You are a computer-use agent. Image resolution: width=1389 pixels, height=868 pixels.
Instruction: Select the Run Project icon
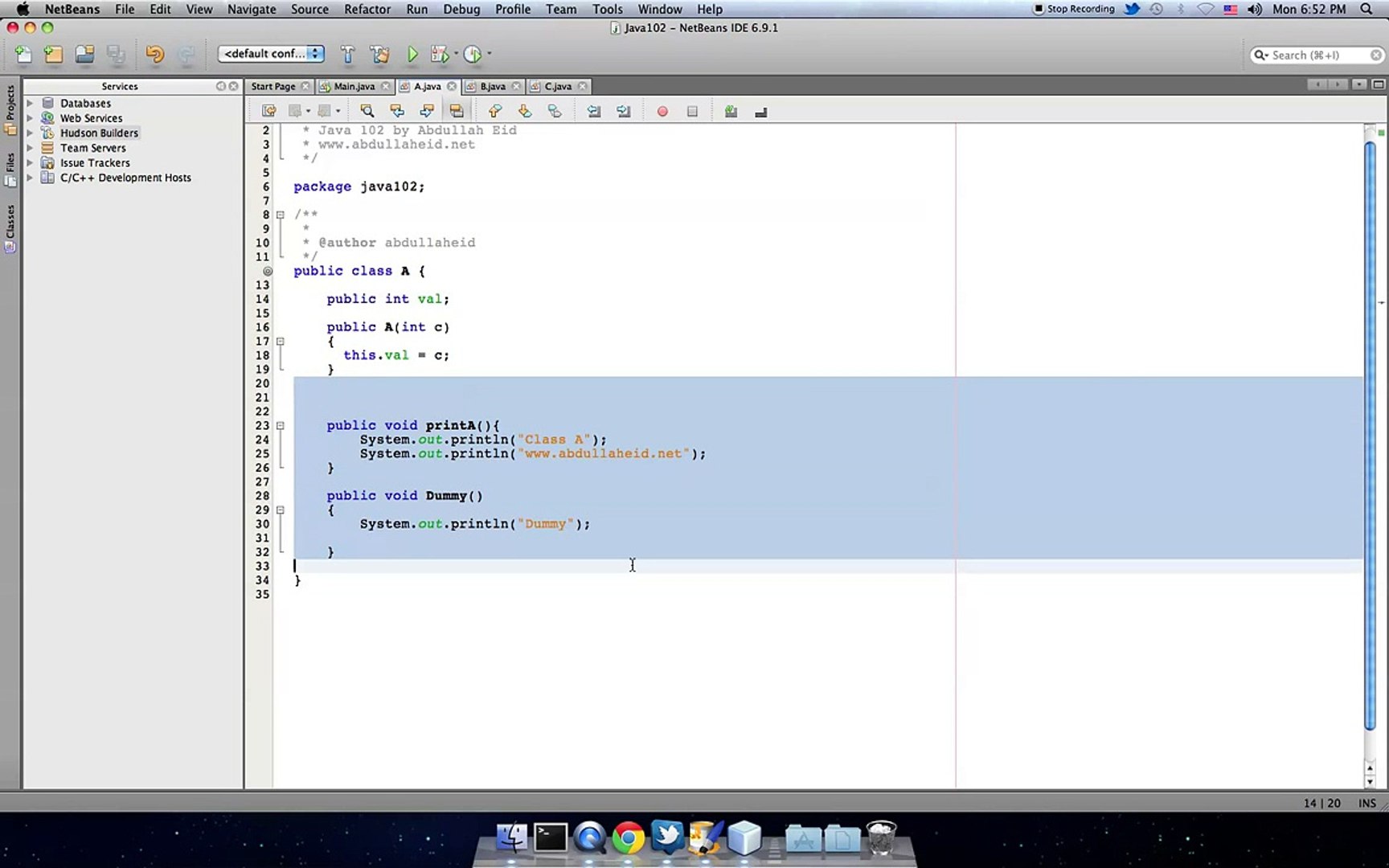coord(412,54)
